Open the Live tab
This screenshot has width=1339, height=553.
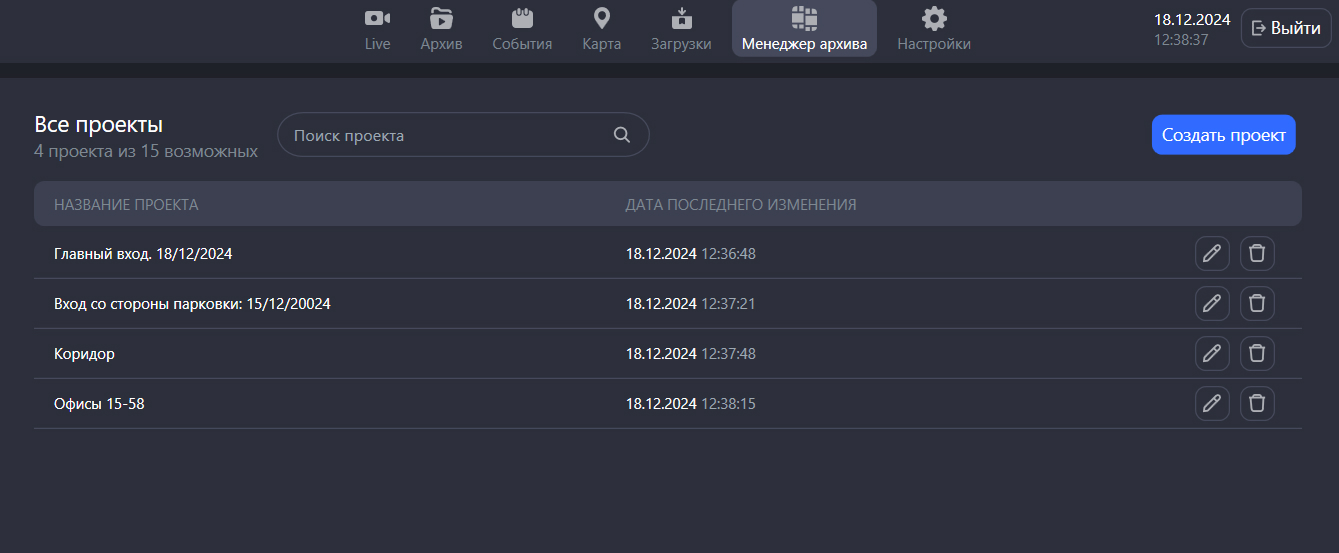pyautogui.click(x=377, y=29)
